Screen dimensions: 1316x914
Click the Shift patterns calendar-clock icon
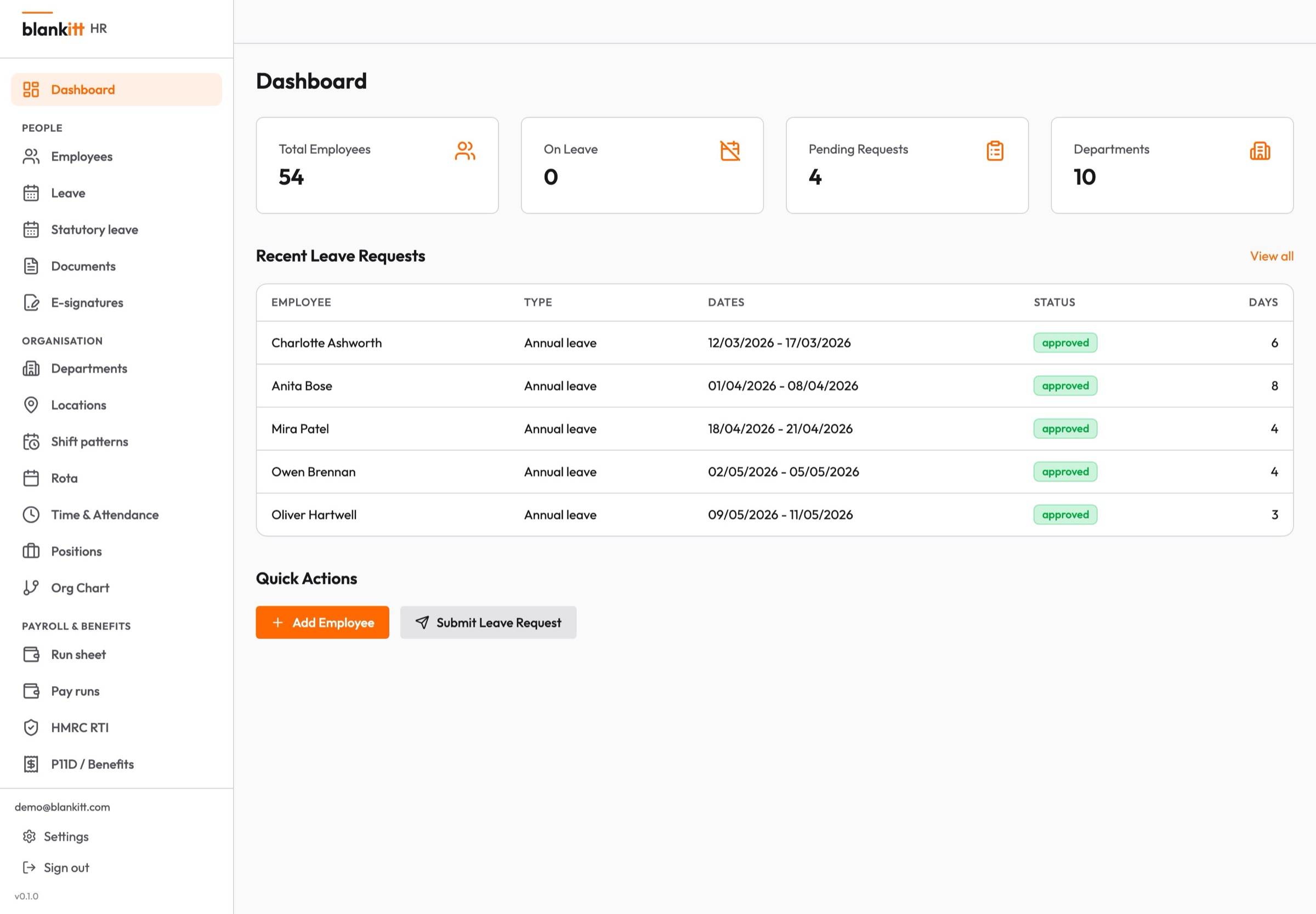click(31, 442)
